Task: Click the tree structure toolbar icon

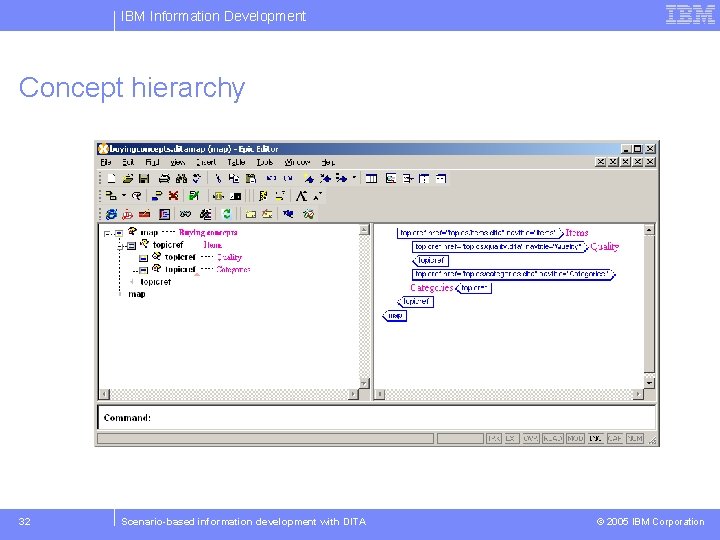Action: [x=111, y=196]
